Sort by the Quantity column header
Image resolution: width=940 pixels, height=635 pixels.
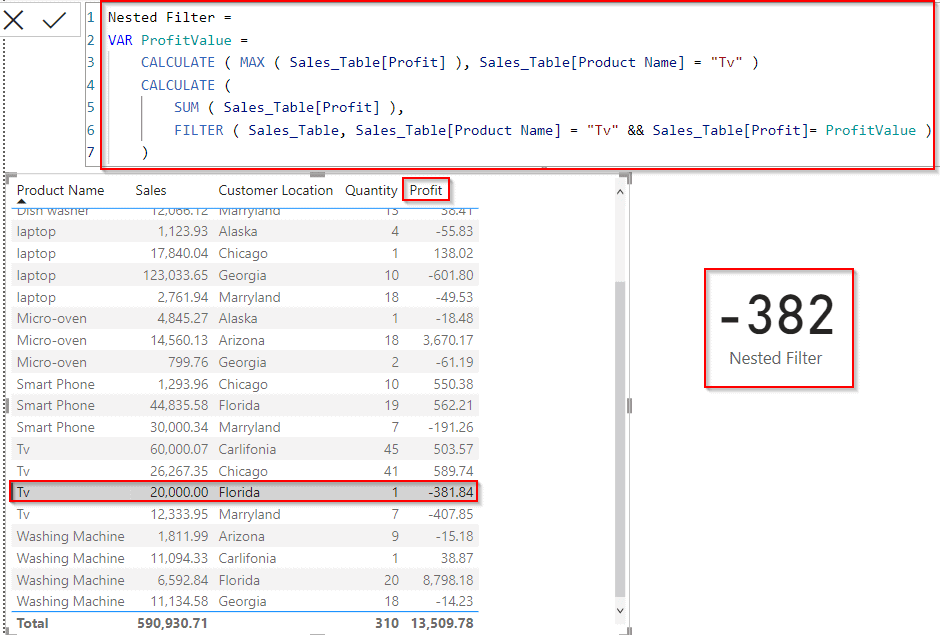371,190
